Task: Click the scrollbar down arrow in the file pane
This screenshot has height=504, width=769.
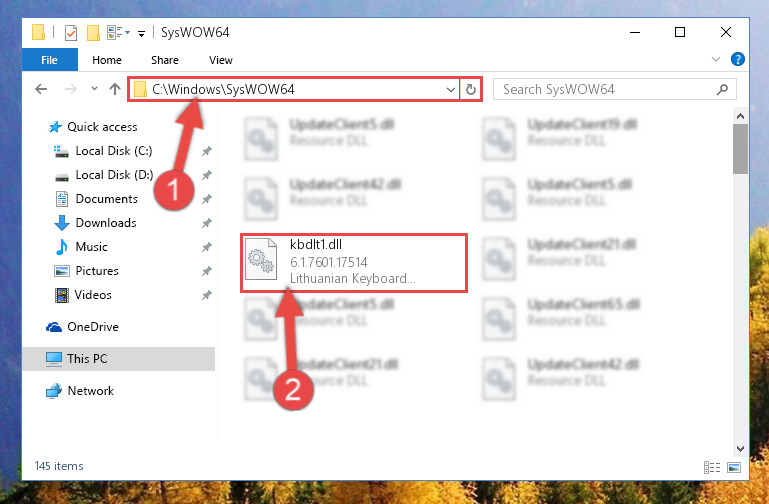Action: tap(741, 449)
